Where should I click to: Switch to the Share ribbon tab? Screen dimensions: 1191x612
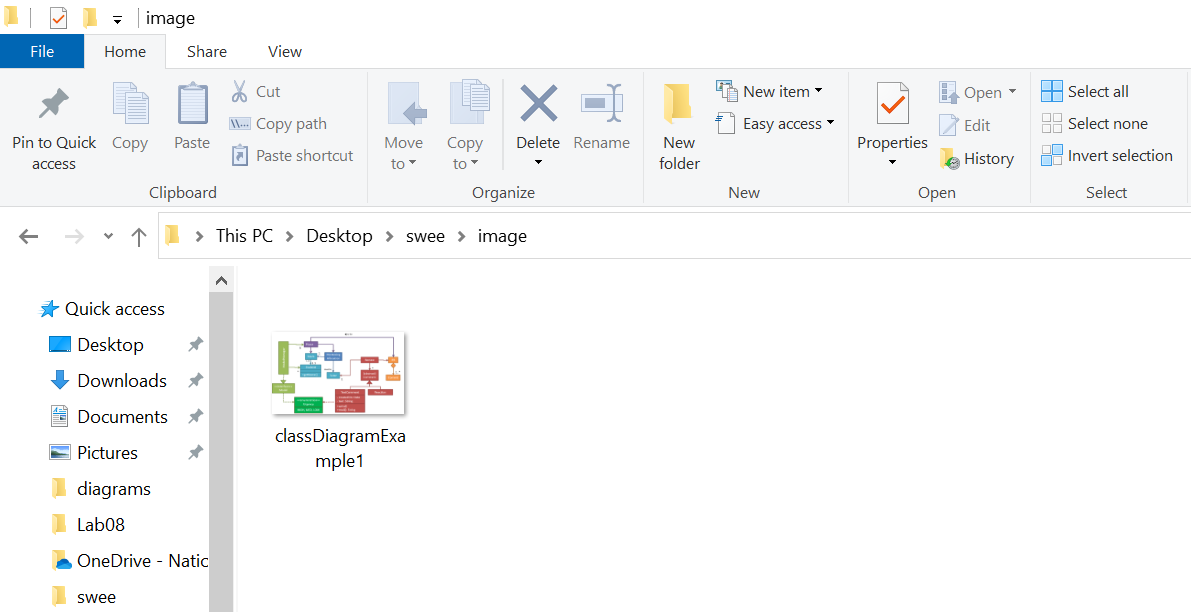click(x=207, y=51)
